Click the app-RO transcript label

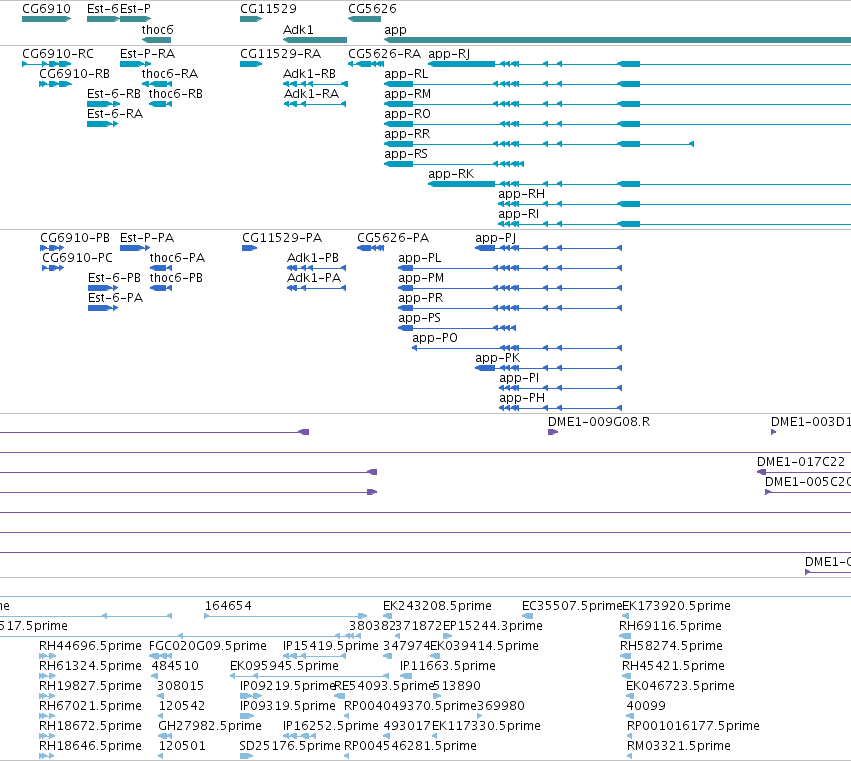coord(407,115)
